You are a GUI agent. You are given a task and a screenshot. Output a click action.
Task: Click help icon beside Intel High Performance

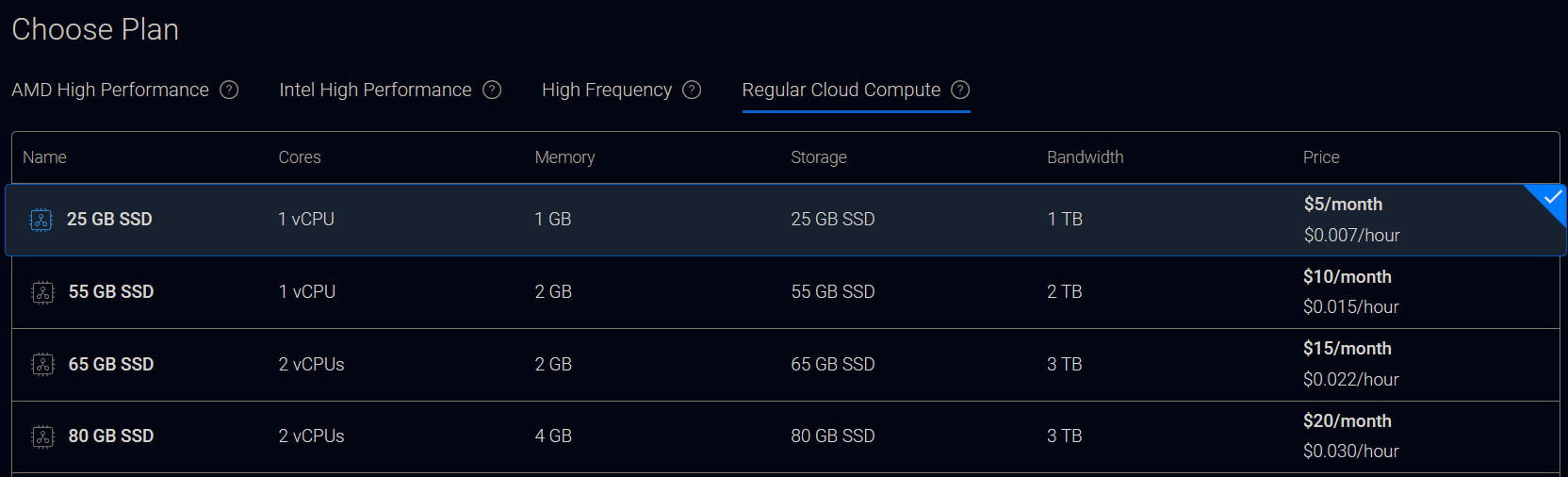tap(492, 90)
